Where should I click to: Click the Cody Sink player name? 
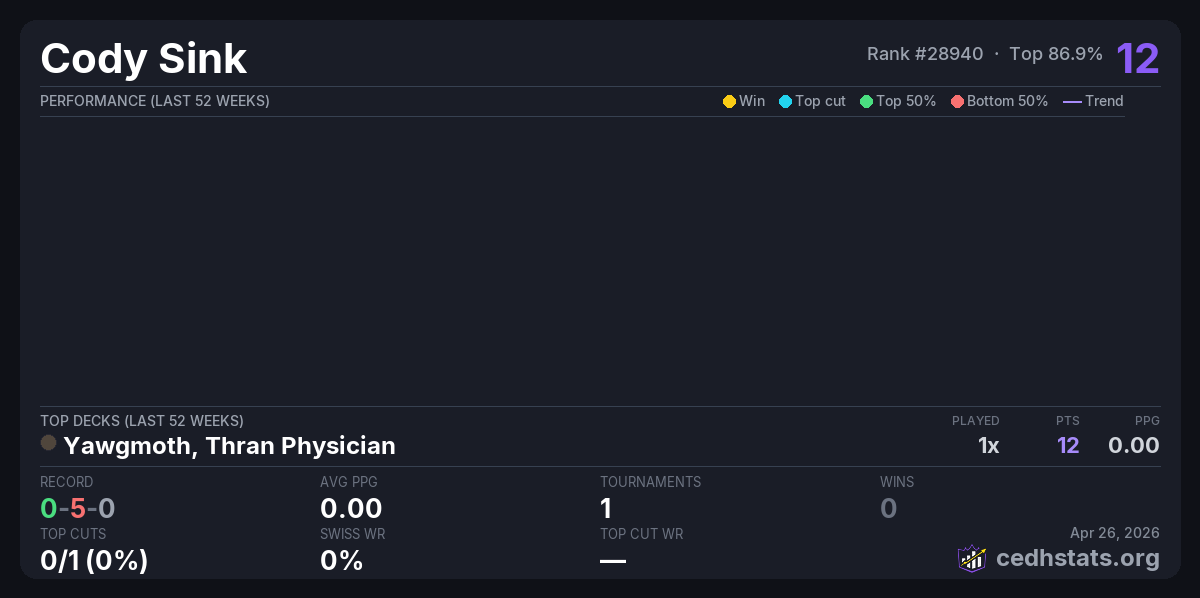tap(143, 59)
